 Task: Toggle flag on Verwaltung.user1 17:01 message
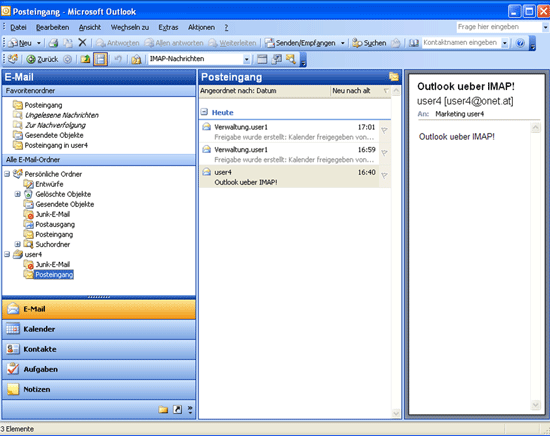[x=384, y=130]
